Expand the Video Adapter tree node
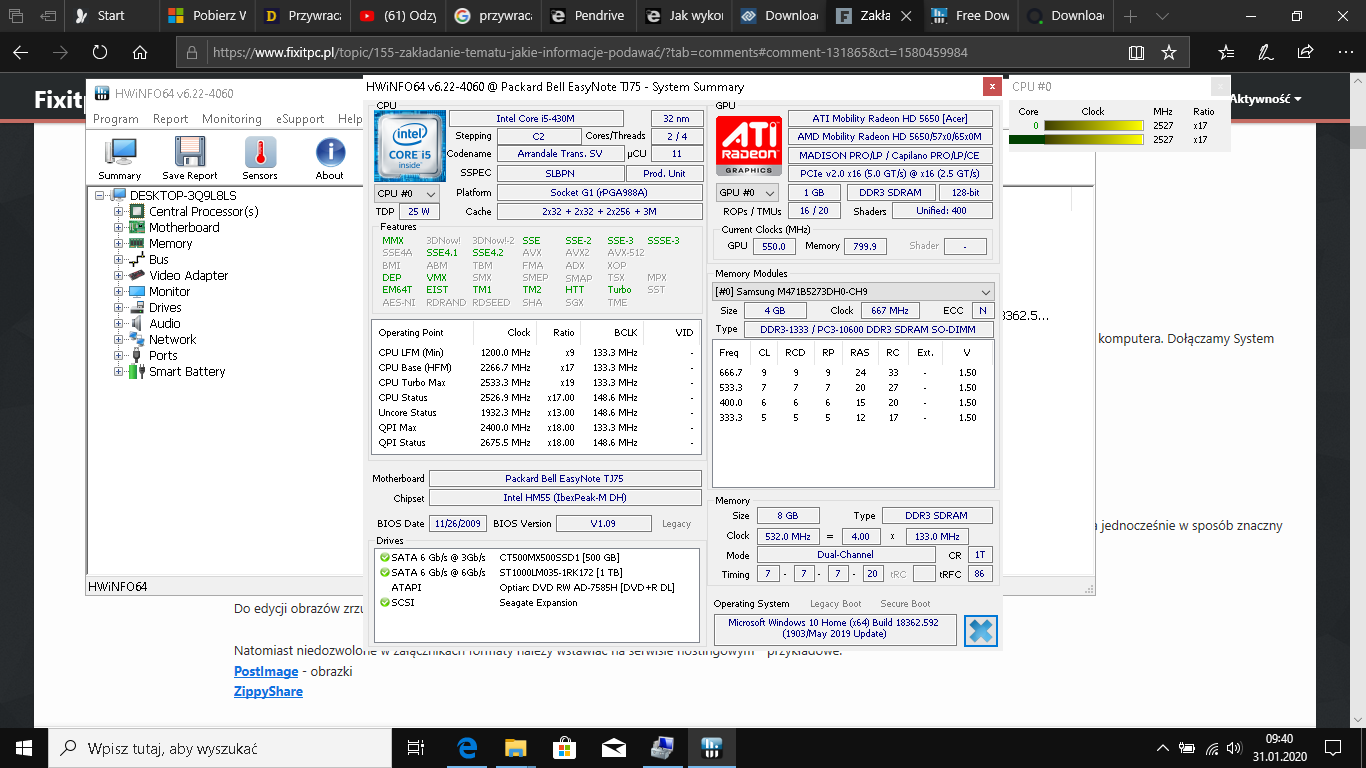Image resolution: width=1366 pixels, height=768 pixels. tap(119, 276)
